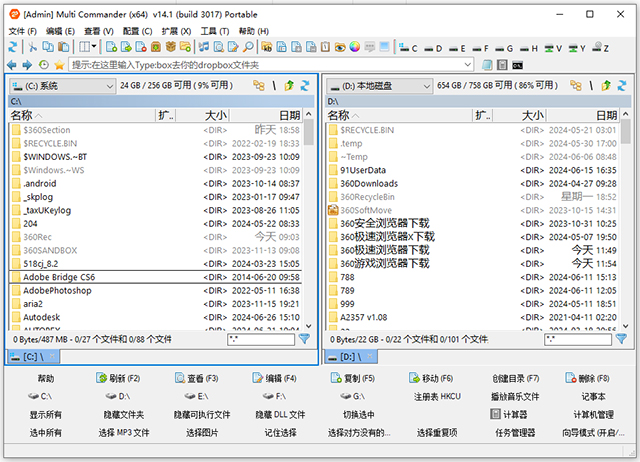Close the [D:] \ tab
Image resolution: width=640 pixels, height=462 pixels.
tap(369, 356)
